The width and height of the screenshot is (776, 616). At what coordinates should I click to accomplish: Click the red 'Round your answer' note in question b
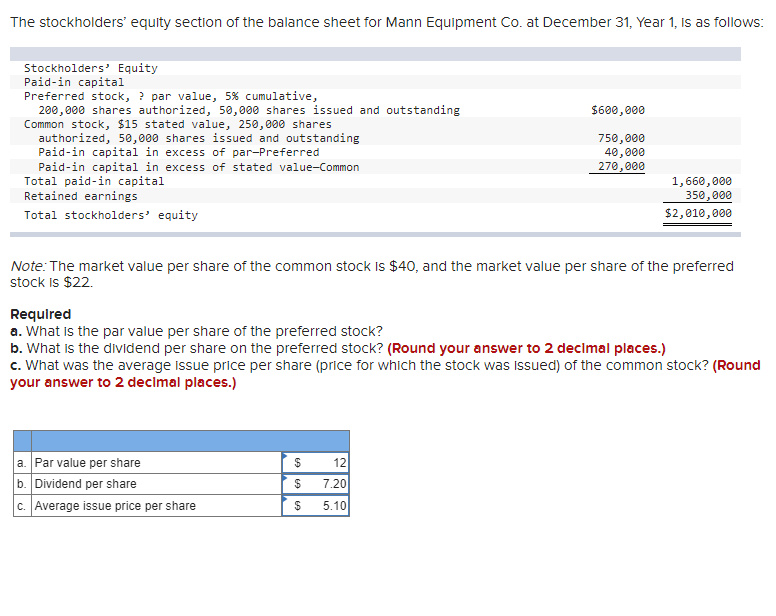point(527,348)
